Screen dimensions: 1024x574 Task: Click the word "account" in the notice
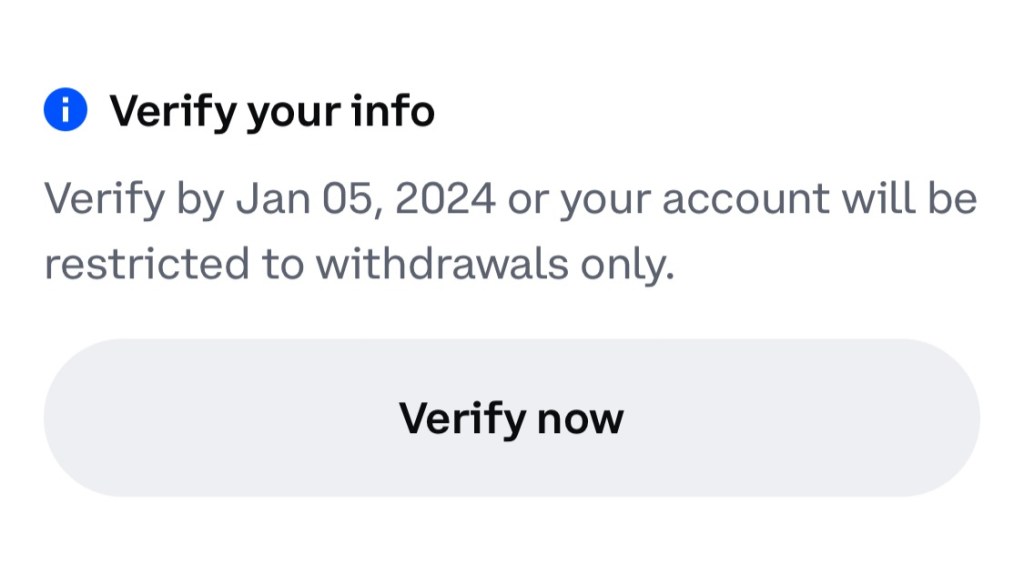coord(744,200)
